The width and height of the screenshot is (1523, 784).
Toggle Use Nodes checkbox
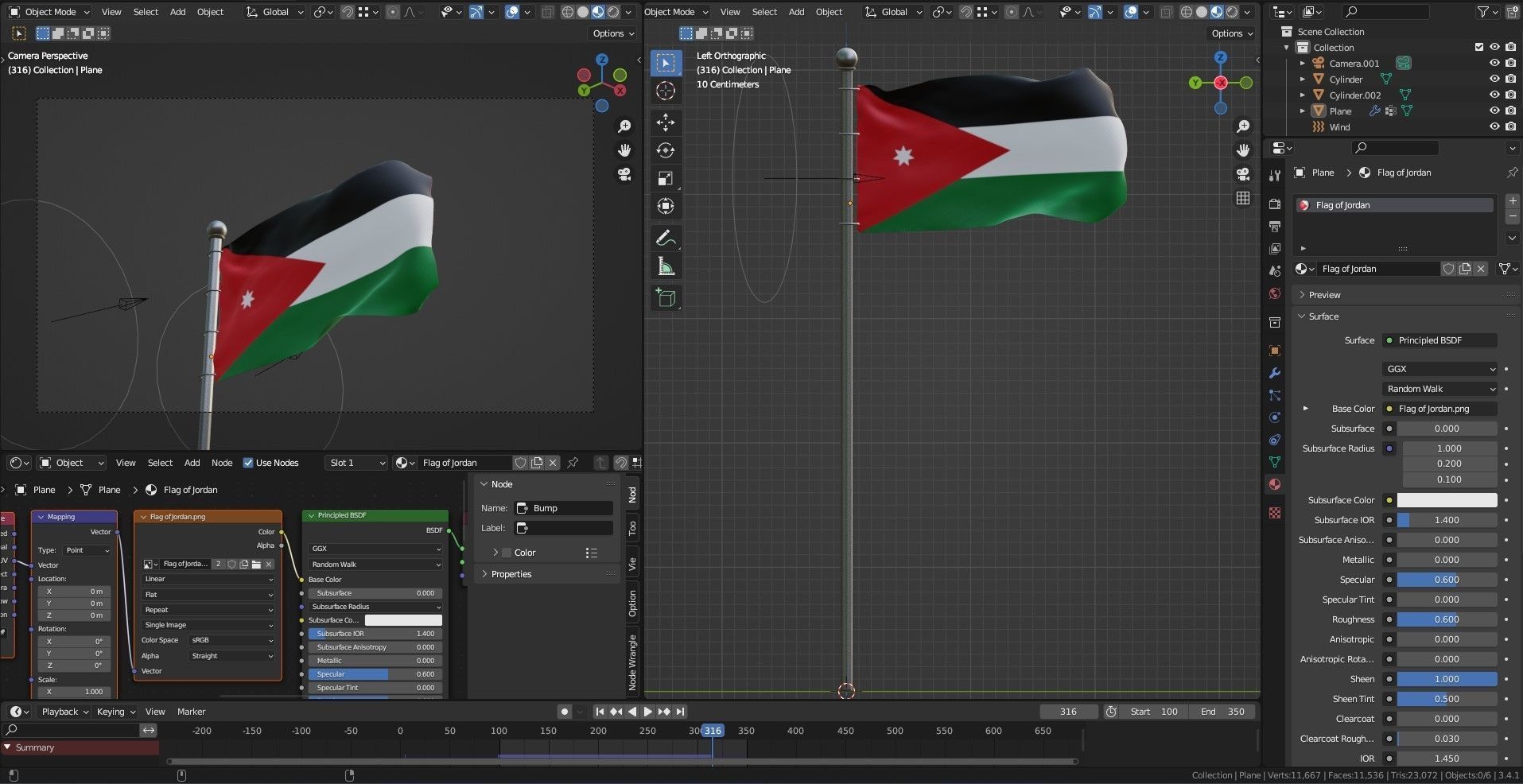point(248,463)
